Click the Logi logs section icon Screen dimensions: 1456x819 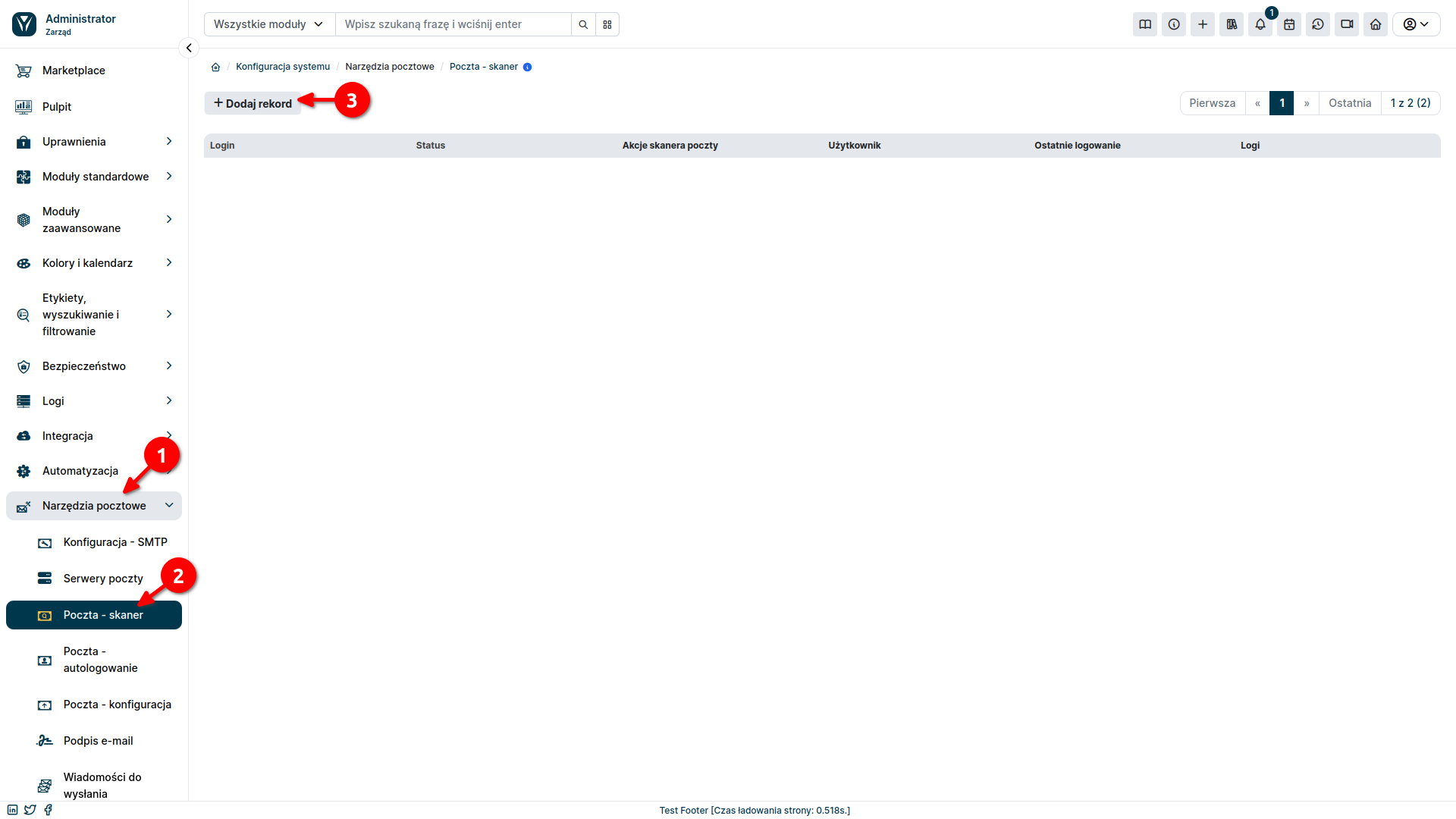click(x=24, y=400)
